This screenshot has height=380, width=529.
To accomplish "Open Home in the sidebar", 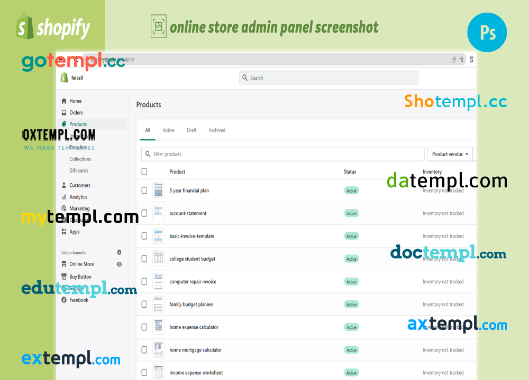I will point(72,101).
